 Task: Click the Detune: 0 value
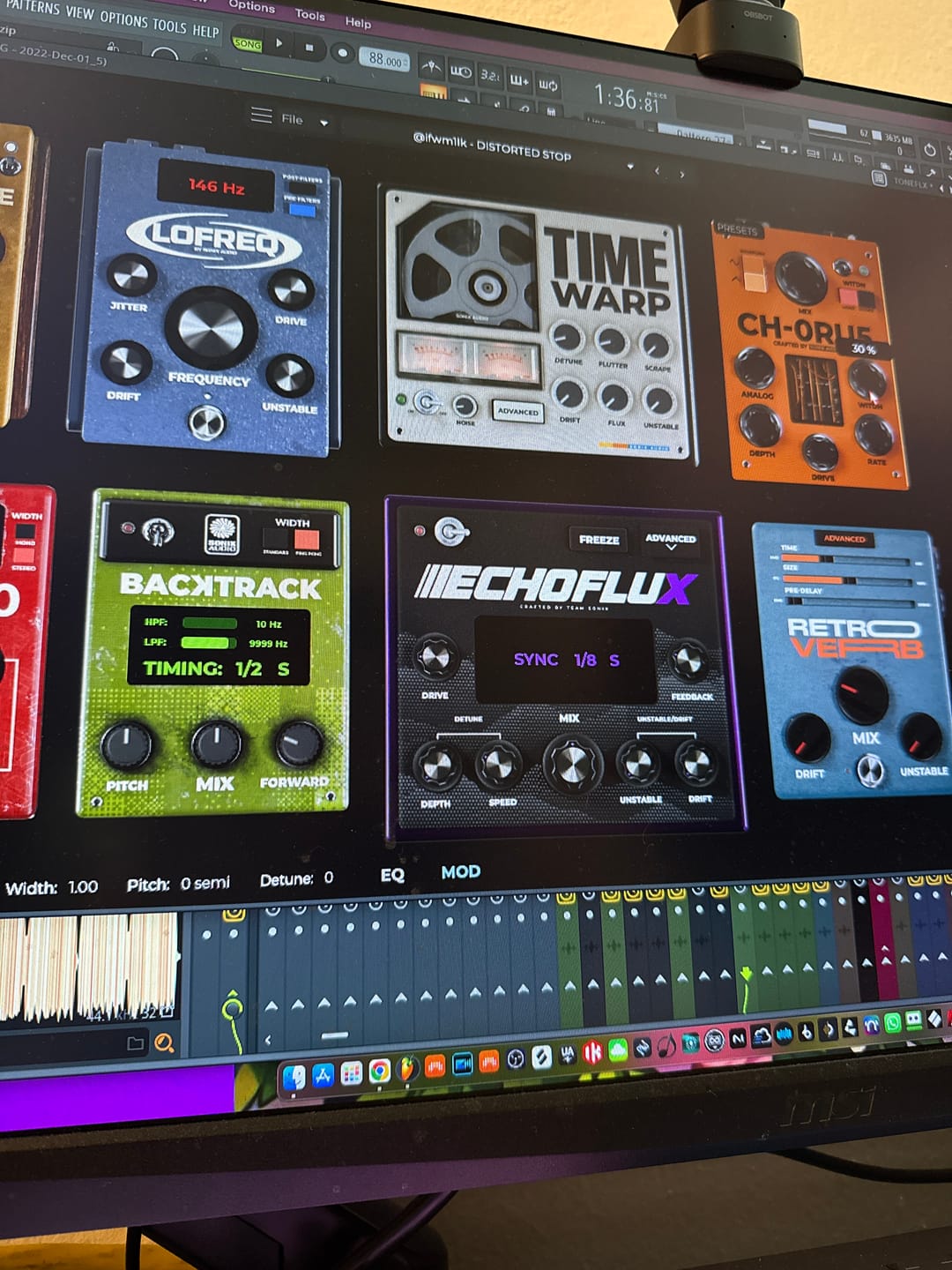(296, 879)
